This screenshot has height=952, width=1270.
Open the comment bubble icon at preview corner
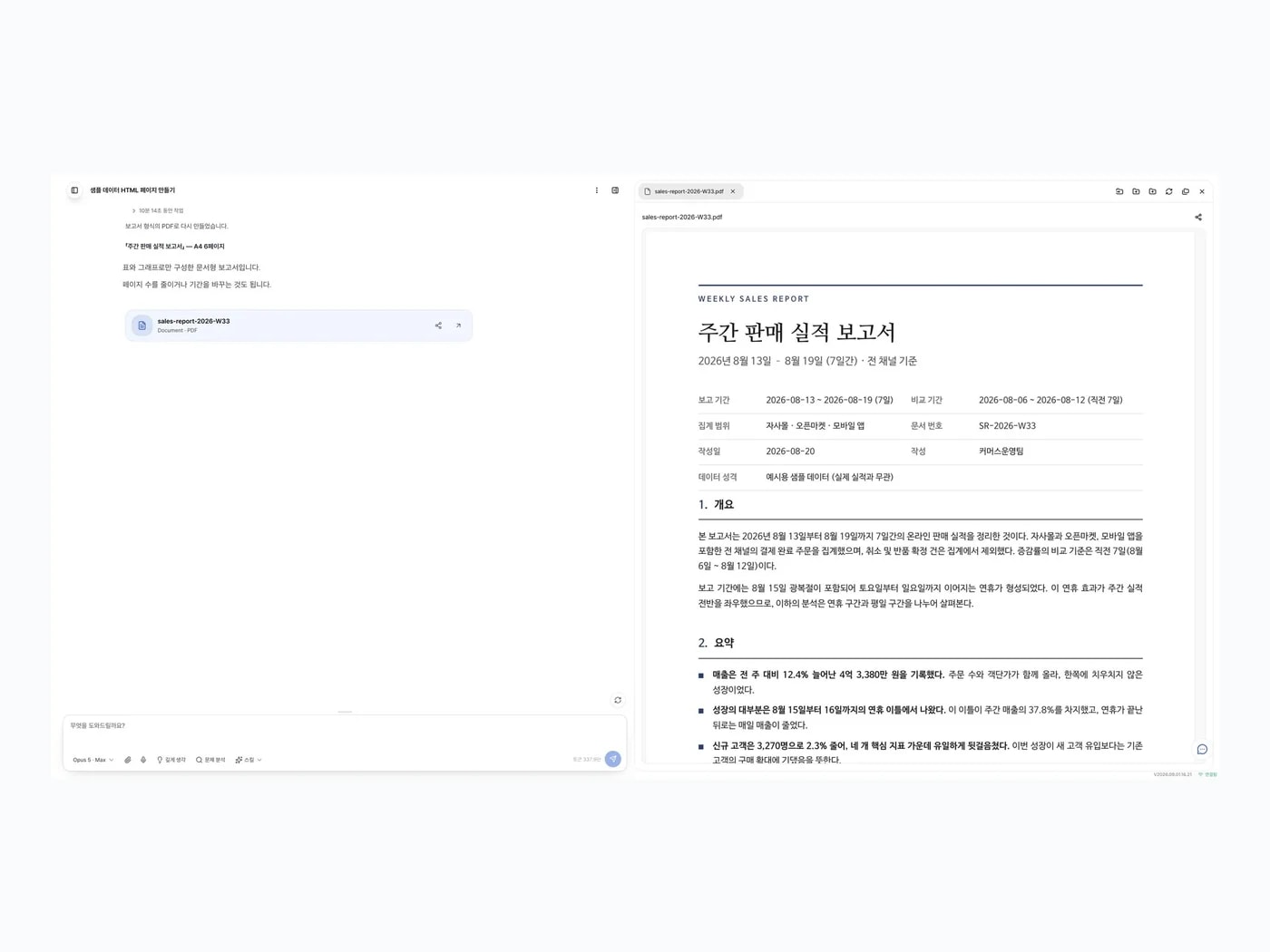pos(1202,749)
